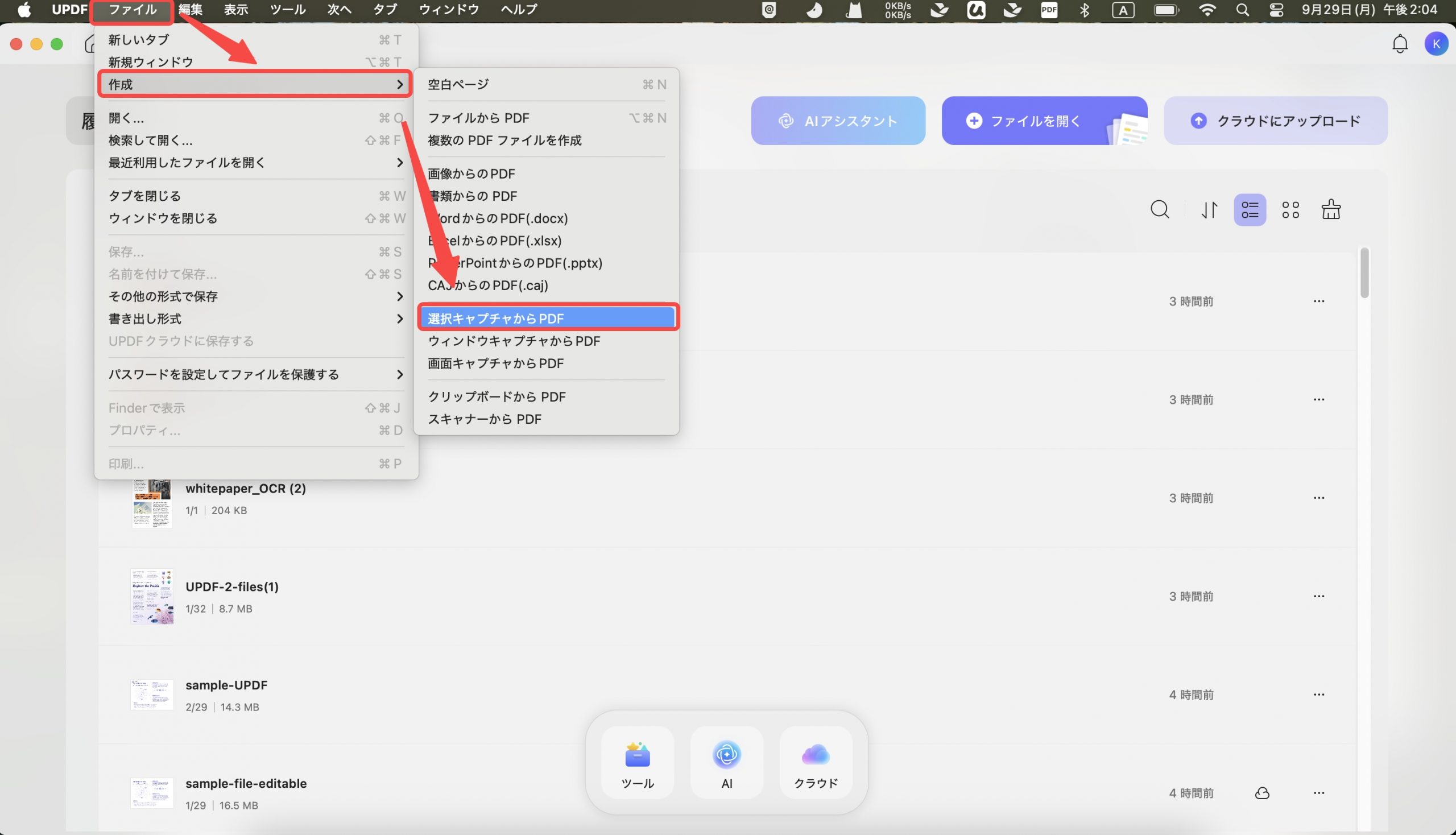Image resolution: width=1456 pixels, height=835 pixels.
Task: Open the タブ menu
Action: [x=385, y=10]
